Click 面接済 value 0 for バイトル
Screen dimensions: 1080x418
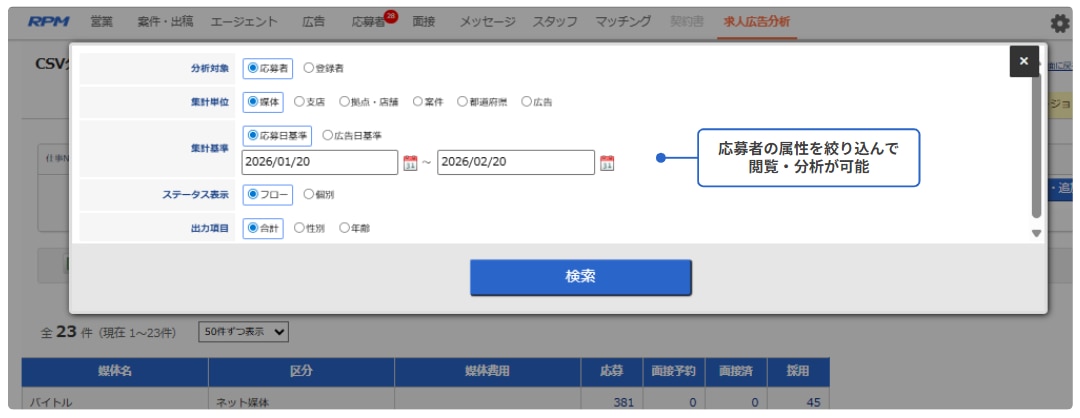pos(754,402)
